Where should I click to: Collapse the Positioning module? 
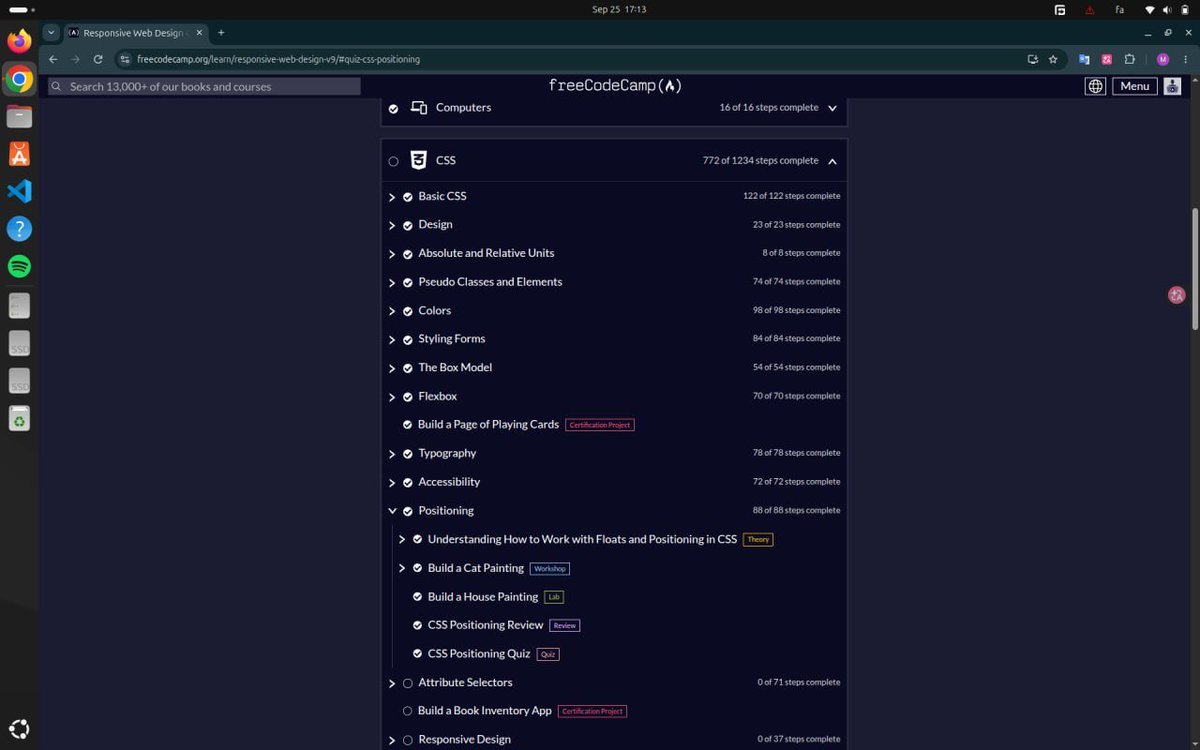click(392, 511)
